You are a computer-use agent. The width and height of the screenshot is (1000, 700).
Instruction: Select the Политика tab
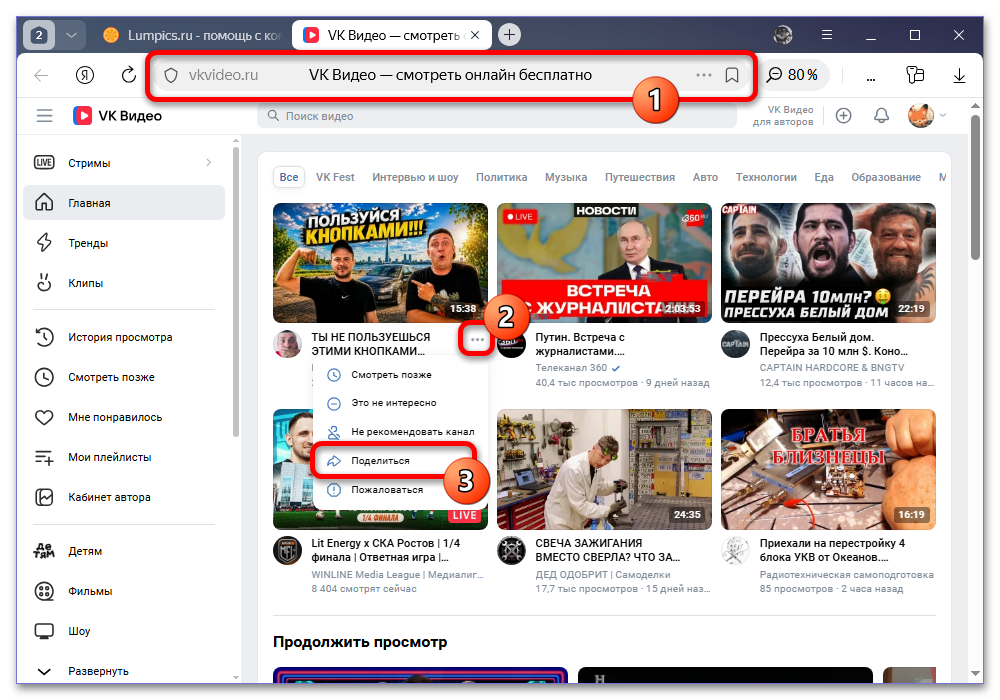[501, 177]
